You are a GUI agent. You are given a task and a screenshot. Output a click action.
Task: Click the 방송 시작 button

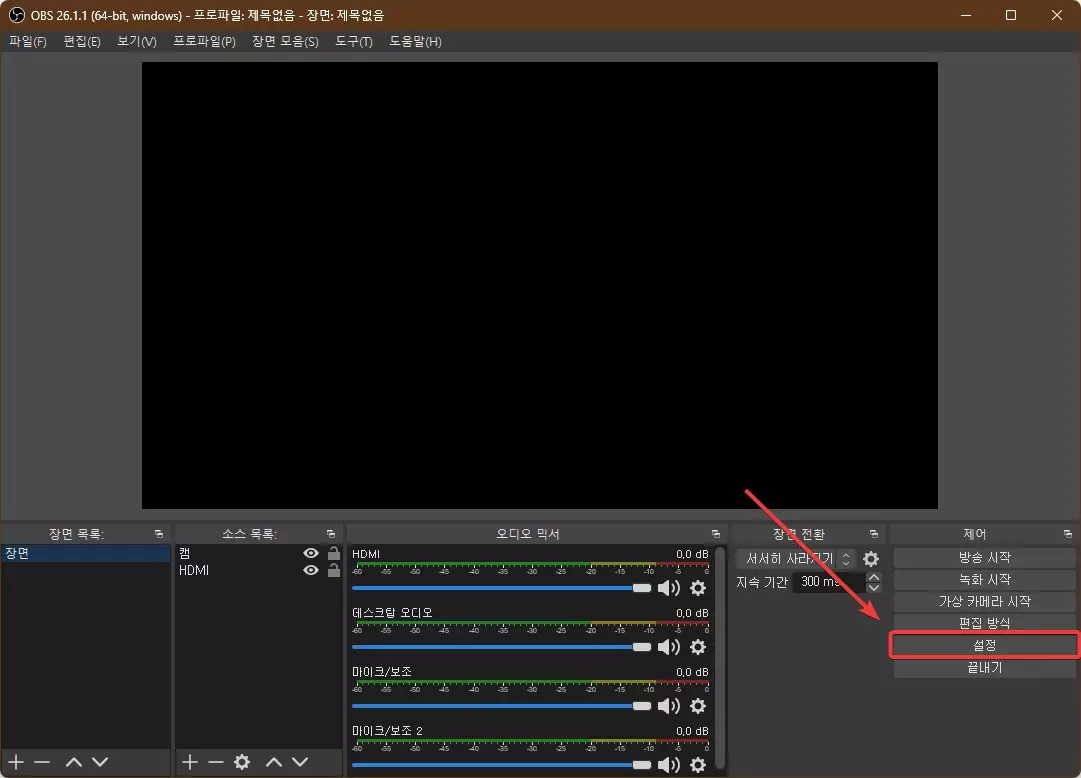point(984,557)
